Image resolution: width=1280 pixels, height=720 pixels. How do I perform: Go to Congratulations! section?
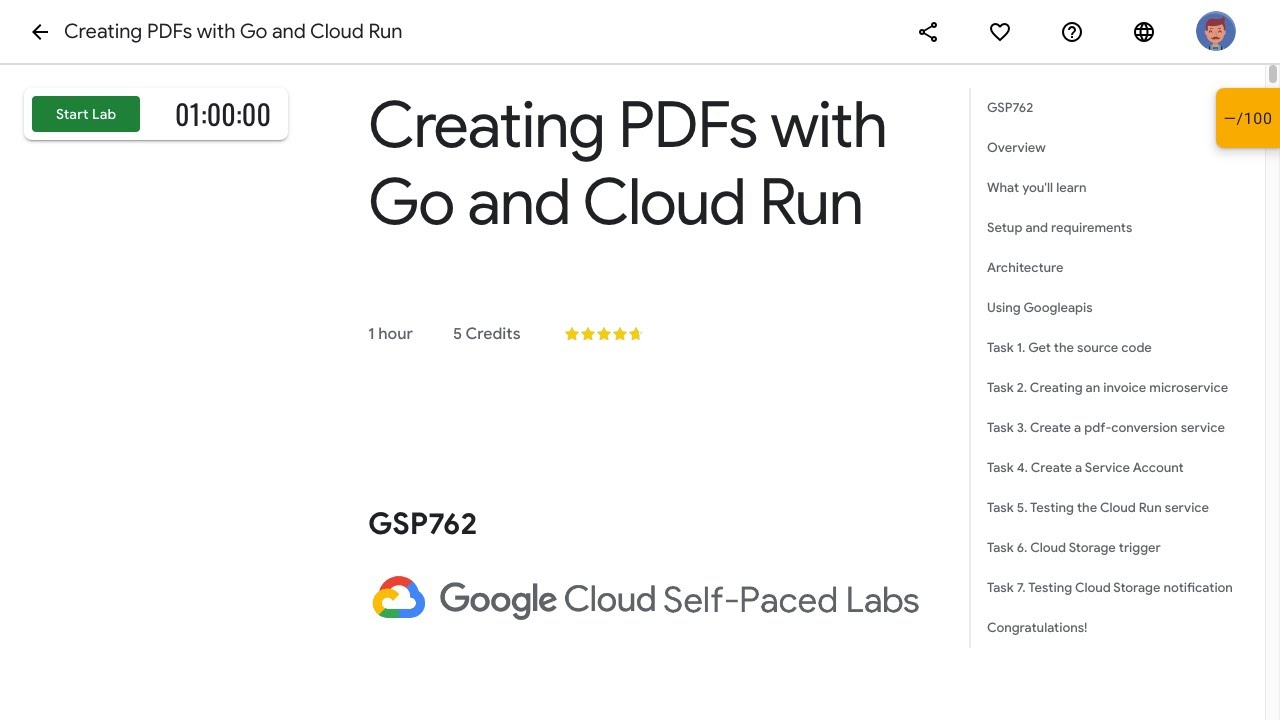(x=1036, y=627)
